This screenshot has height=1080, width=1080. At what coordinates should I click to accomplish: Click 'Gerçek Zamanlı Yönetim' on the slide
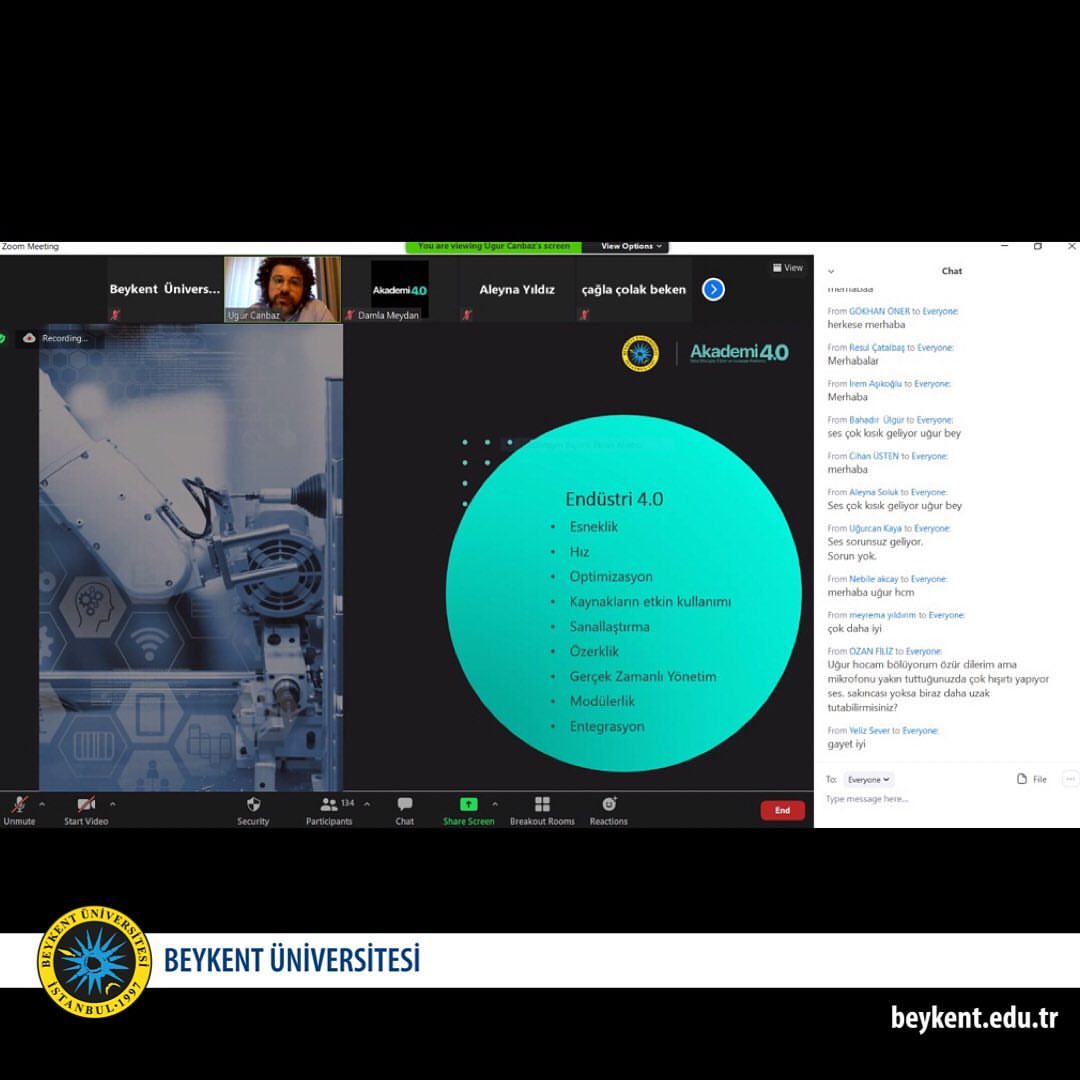pos(643,676)
